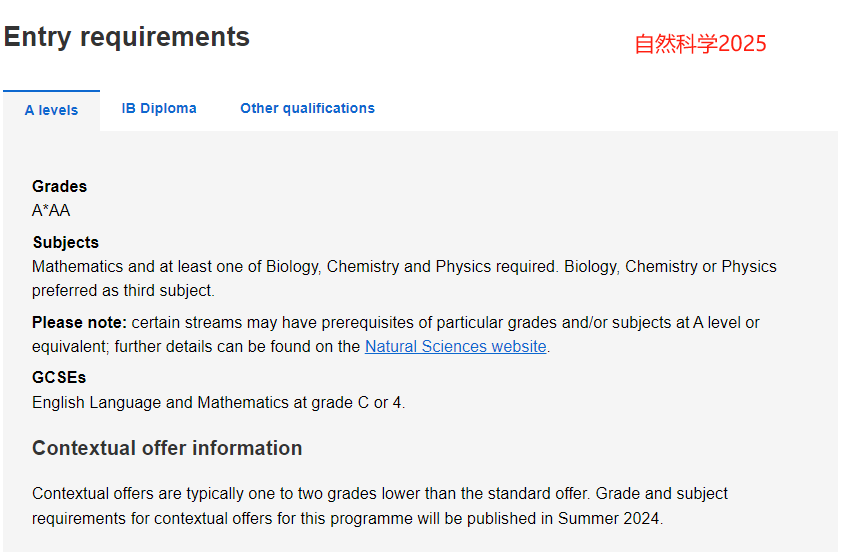Click the A*AA grade text
Viewport: 843px width, 559px height.
pyautogui.click(x=51, y=210)
